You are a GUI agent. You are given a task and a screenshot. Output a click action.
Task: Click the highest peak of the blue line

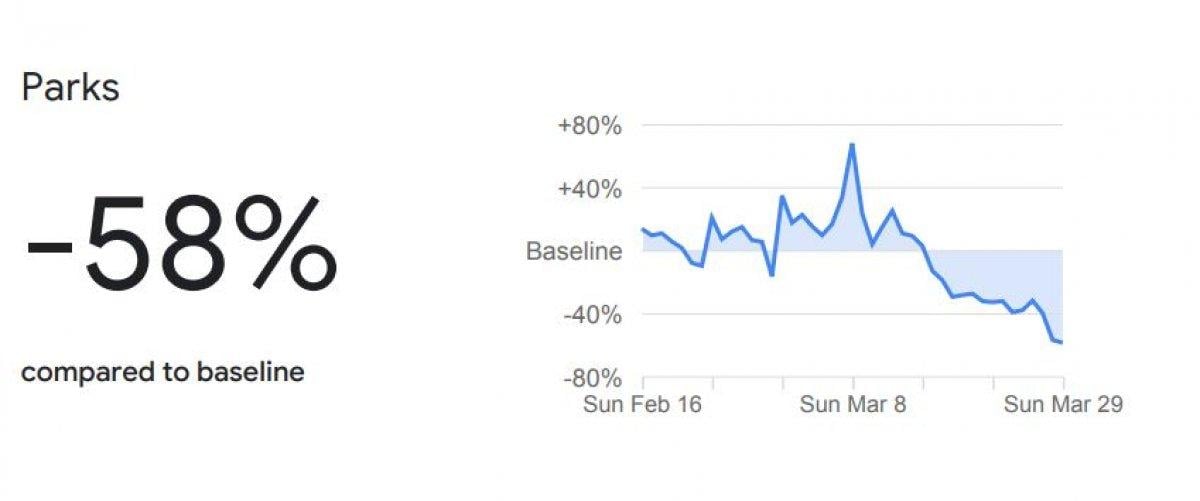pyautogui.click(x=852, y=144)
